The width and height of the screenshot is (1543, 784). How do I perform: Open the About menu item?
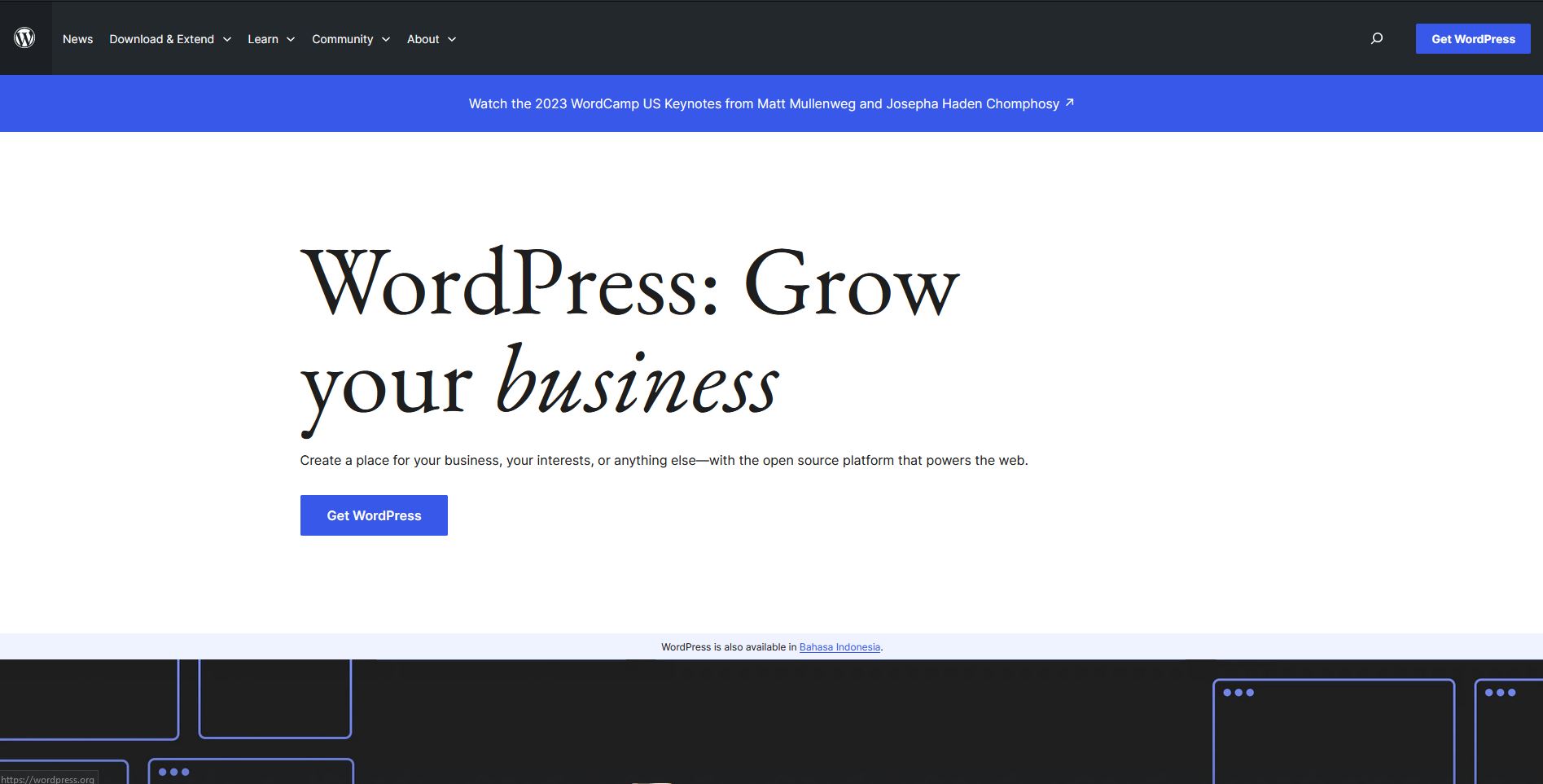[423, 39]
